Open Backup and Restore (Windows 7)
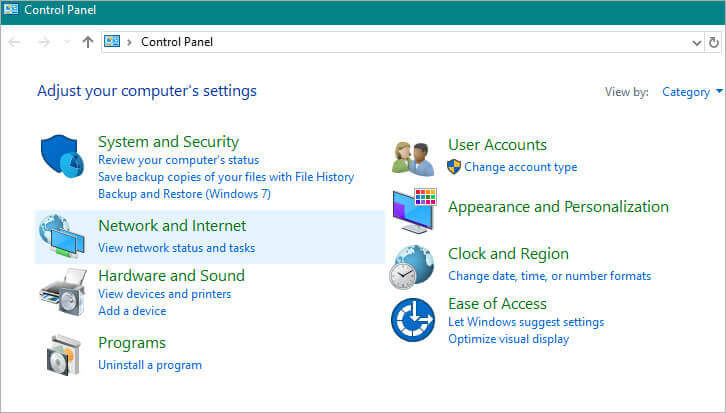726x413 pixels. [184, 194]
